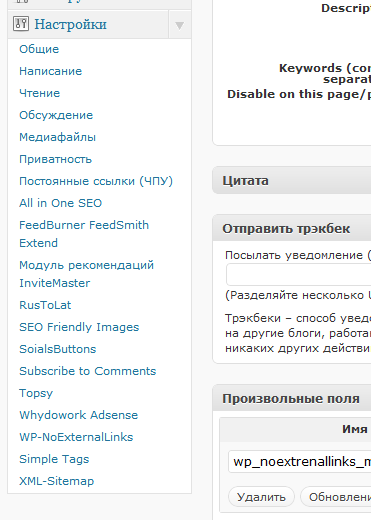This screenshot has width=371, height=520.
Task: Click the Имя column header
Action: coord(355,429)
